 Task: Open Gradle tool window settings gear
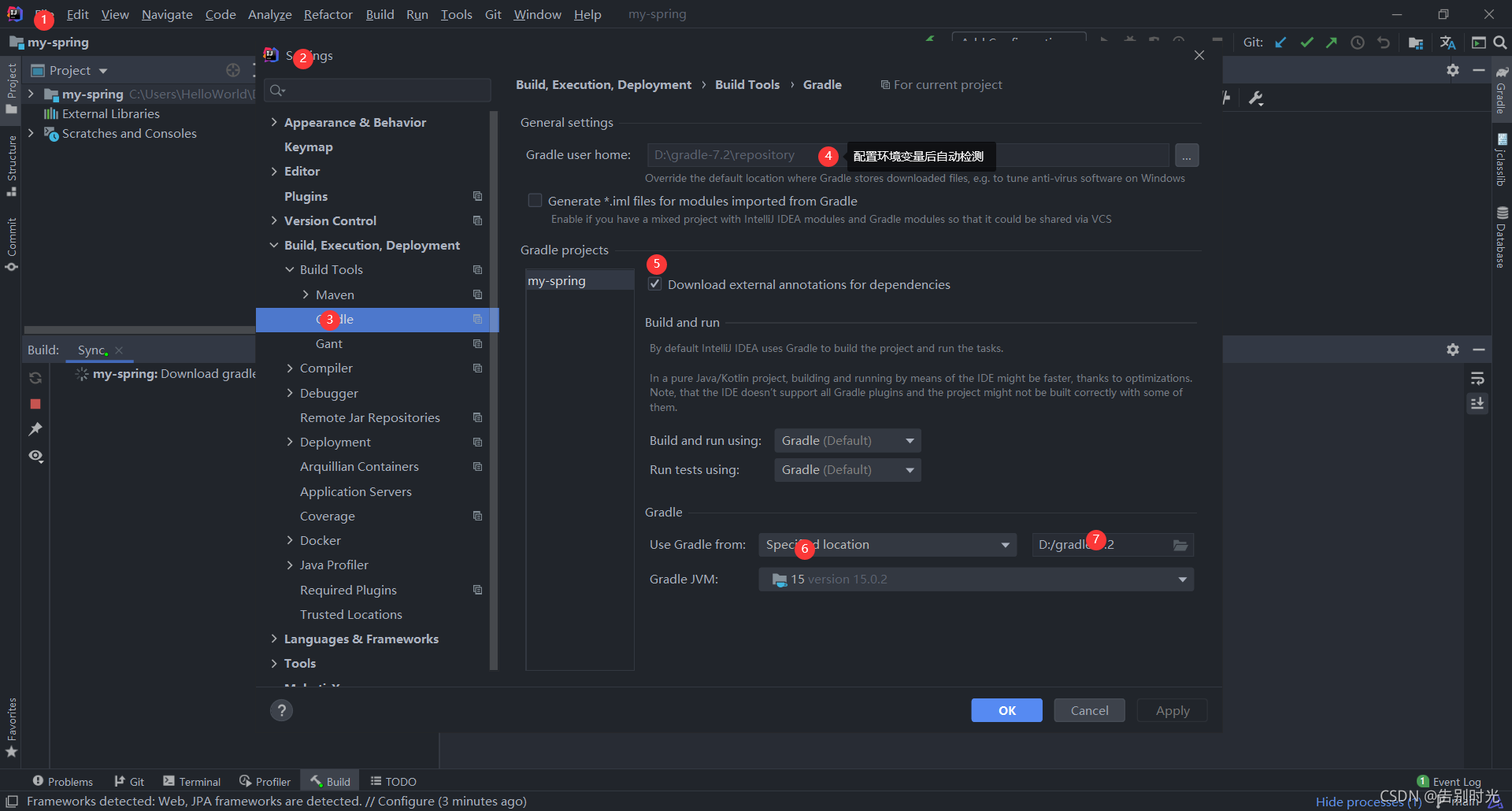pyautogui.click(x=1453, y=70)
